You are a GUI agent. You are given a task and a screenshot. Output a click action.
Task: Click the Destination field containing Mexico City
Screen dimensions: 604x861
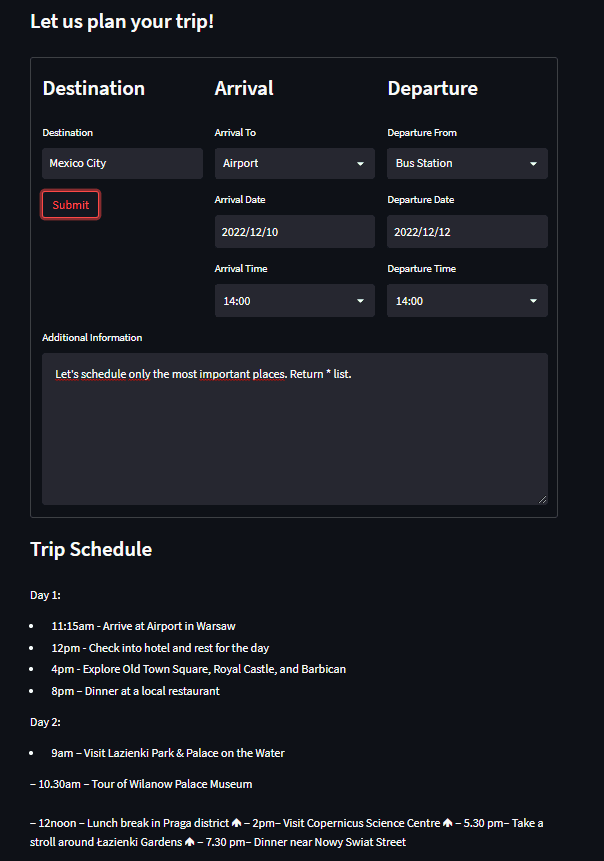tap(122, 164)
